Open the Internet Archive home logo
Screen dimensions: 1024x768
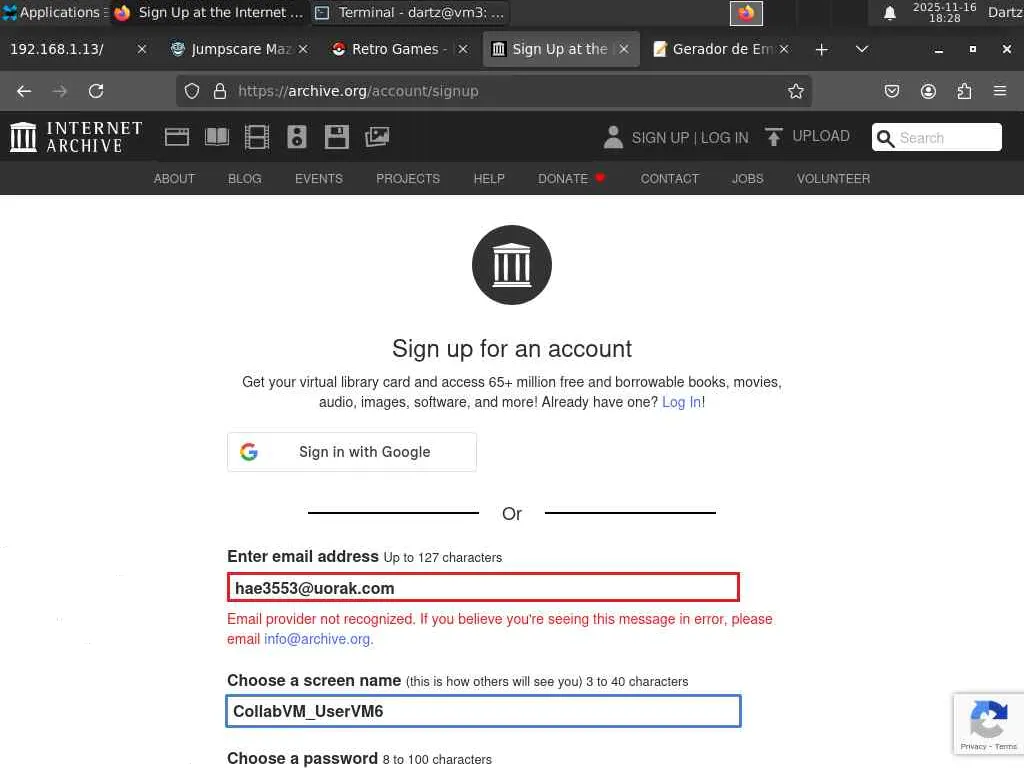[x=76, y=137]
